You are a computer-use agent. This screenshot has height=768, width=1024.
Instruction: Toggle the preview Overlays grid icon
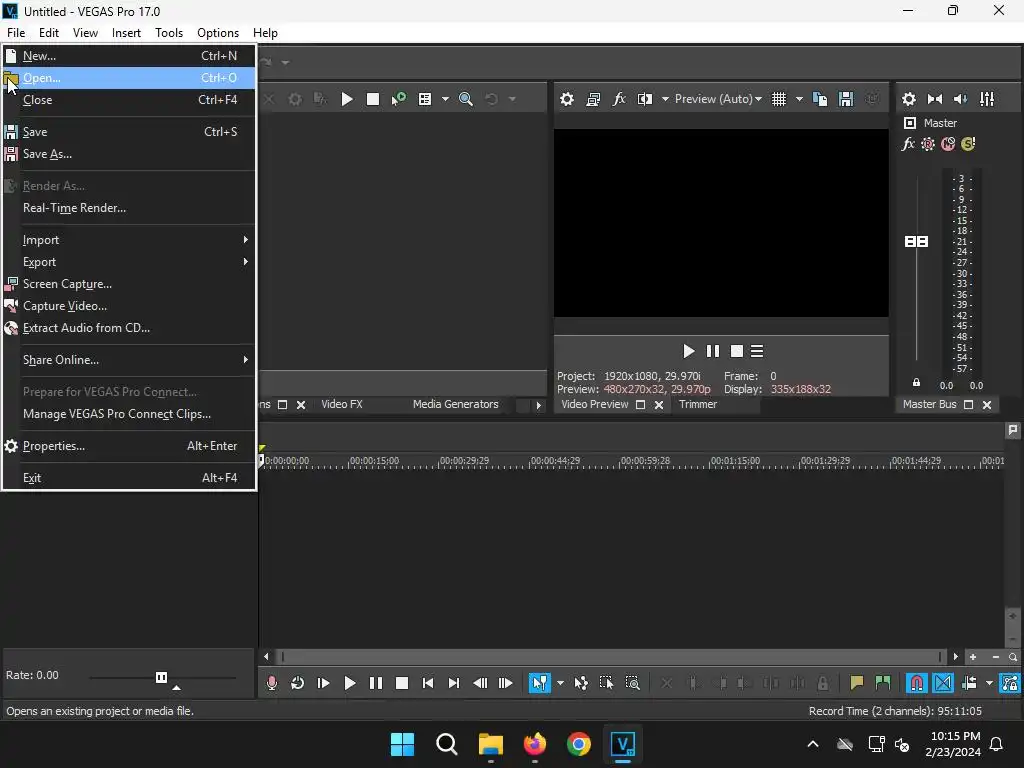tap(778, 99)
